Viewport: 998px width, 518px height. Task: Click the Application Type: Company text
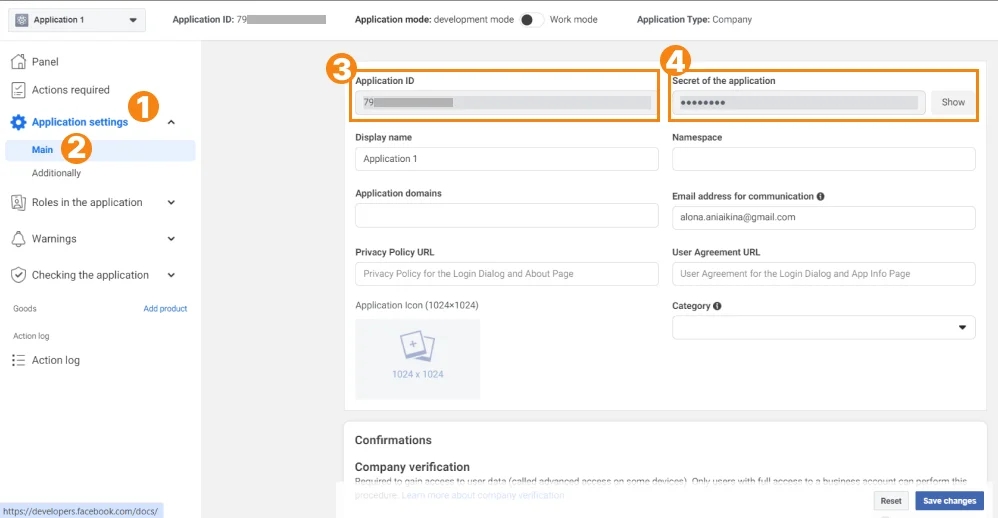[x=694, y=20]
